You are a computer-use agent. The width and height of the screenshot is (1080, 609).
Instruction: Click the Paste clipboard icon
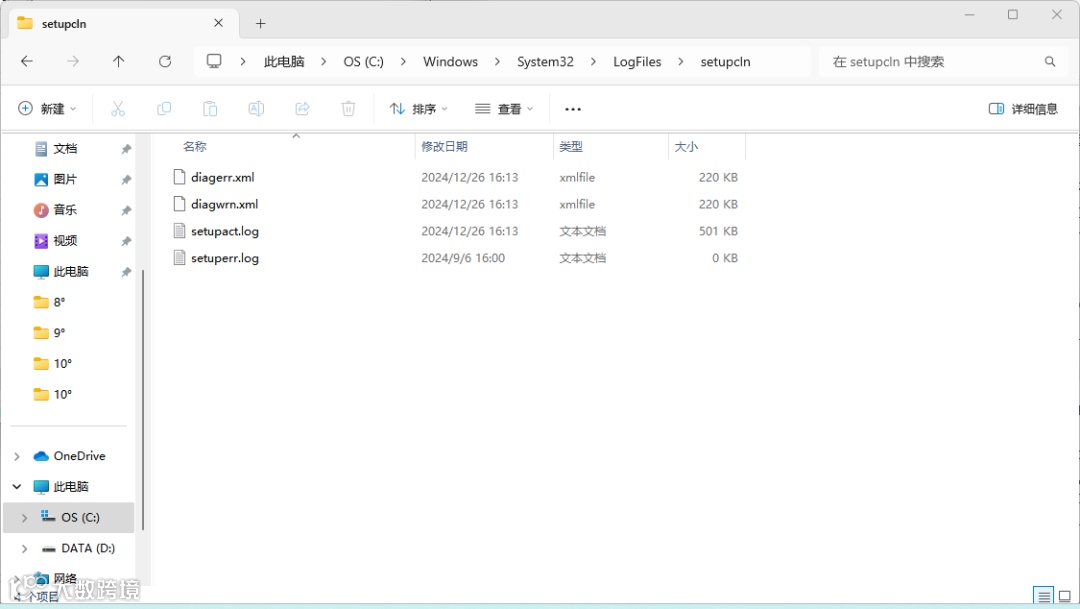pyautogui.click(x=210, y=109)
